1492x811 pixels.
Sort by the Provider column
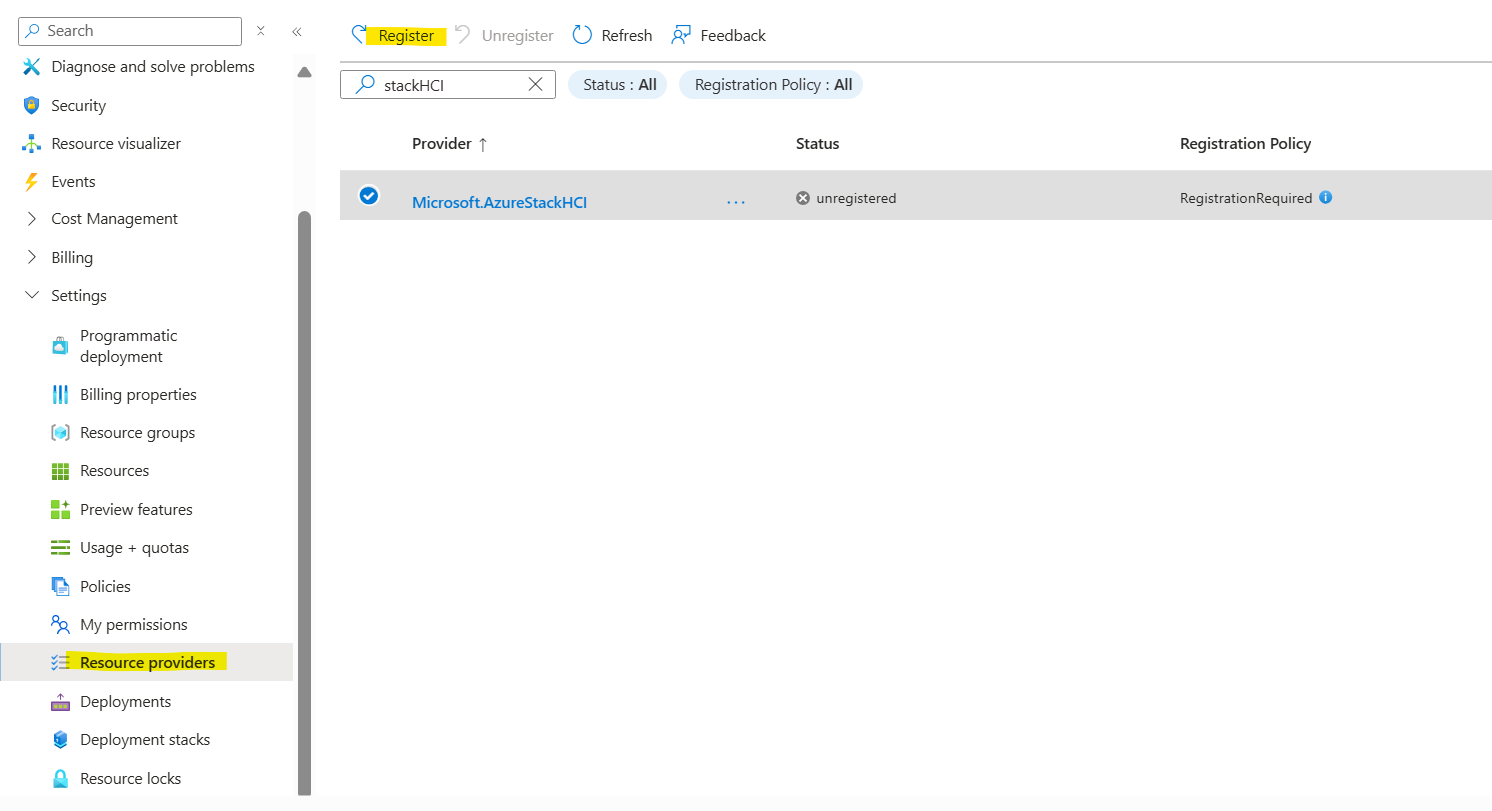[450, 144]
